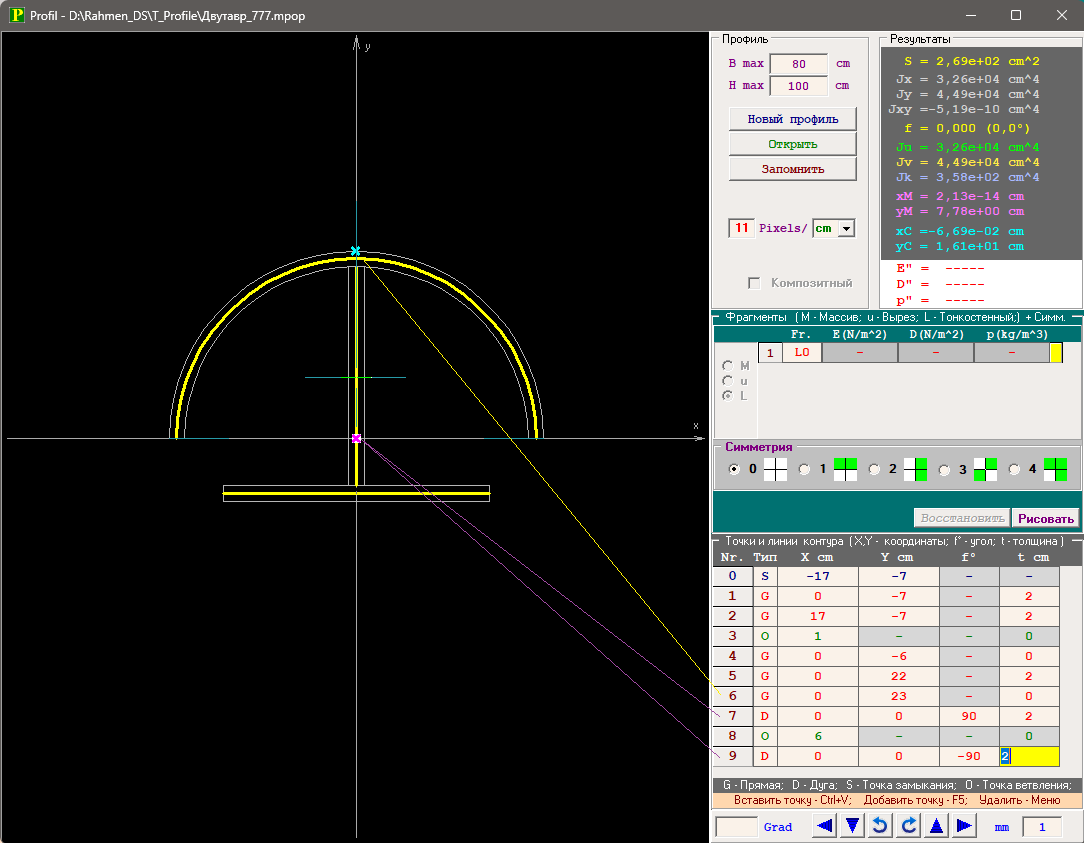Click the up arrow move button

click(937, 826)
